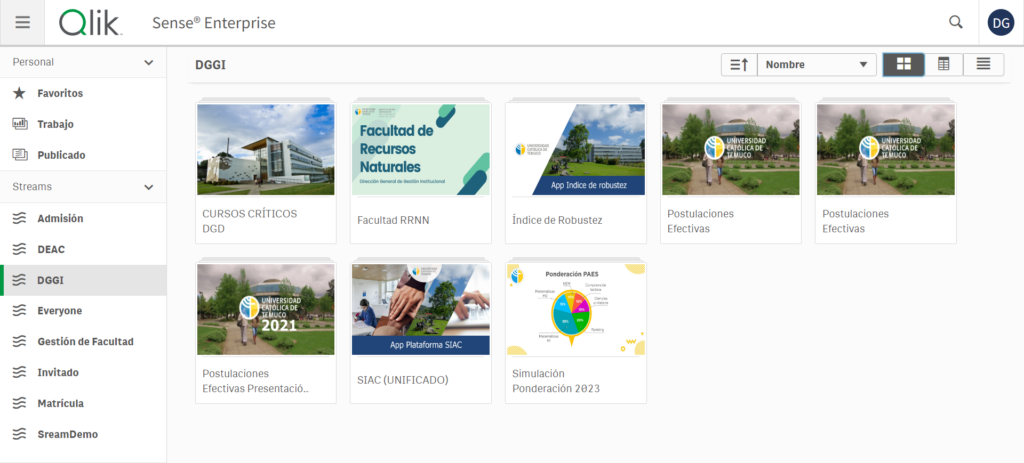Click the stream icon next to SreamDemo

pyautogui.click(x=20, y=434)
